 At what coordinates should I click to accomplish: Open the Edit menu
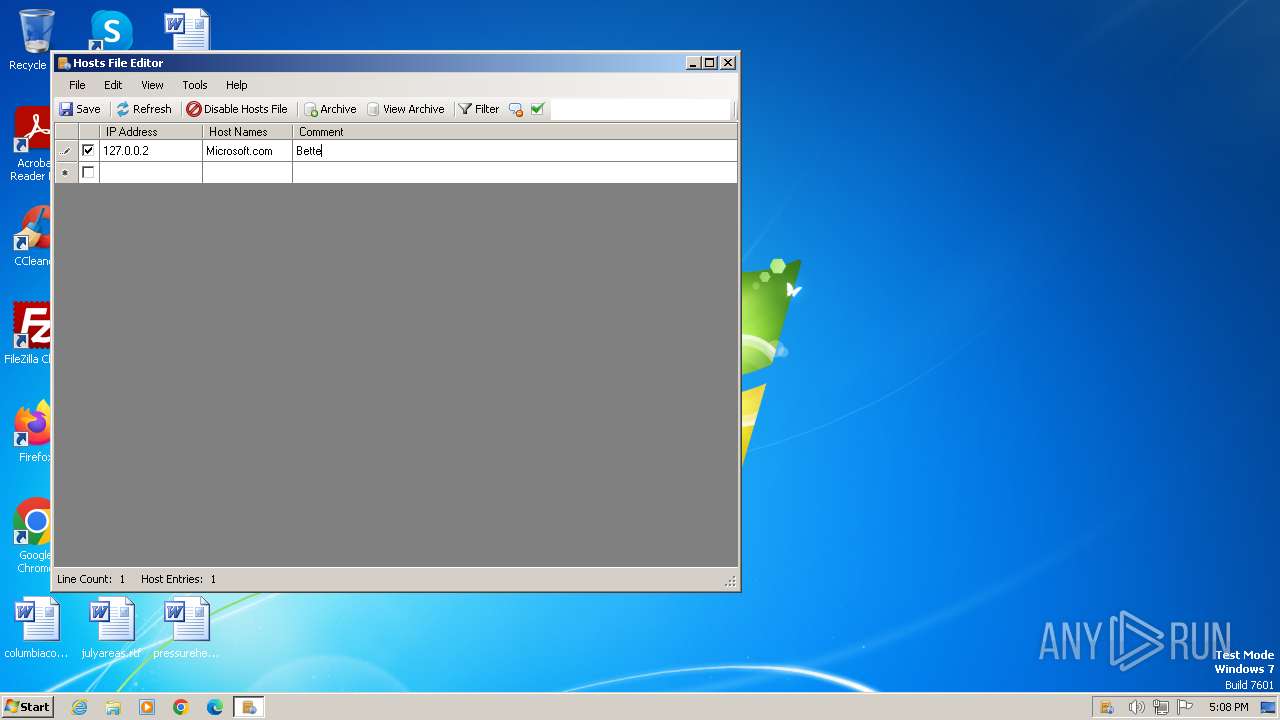point(113,85)
